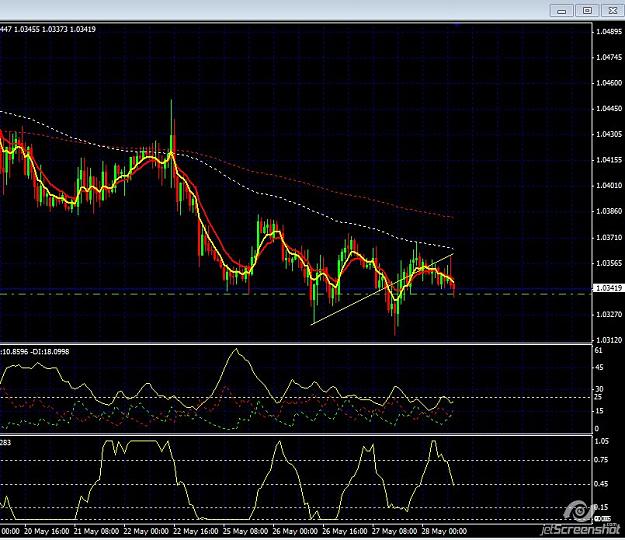Click the 1.04010 price axis label

click(609, 185)
